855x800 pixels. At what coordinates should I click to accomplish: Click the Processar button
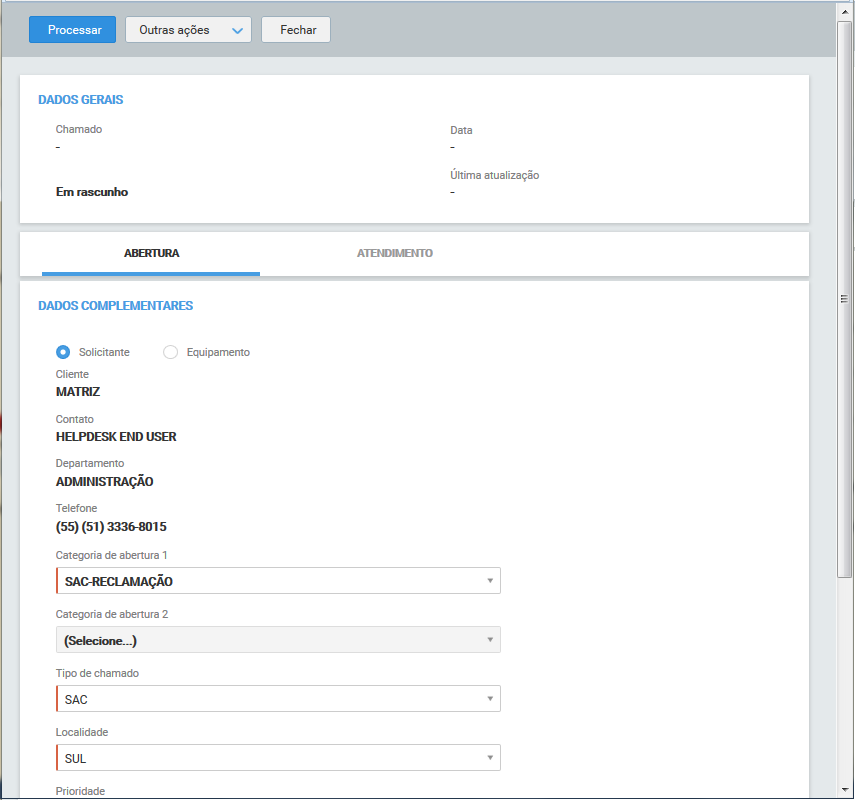(73, 30)
